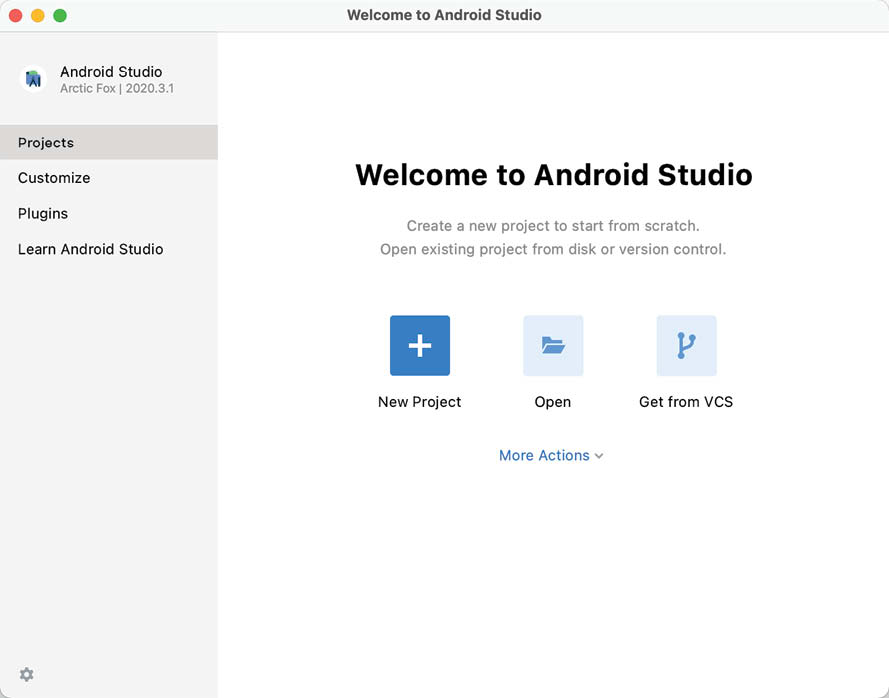Click the Arctic Fox version label
This screenshot has height=698, width=889.
pos(118,88)
